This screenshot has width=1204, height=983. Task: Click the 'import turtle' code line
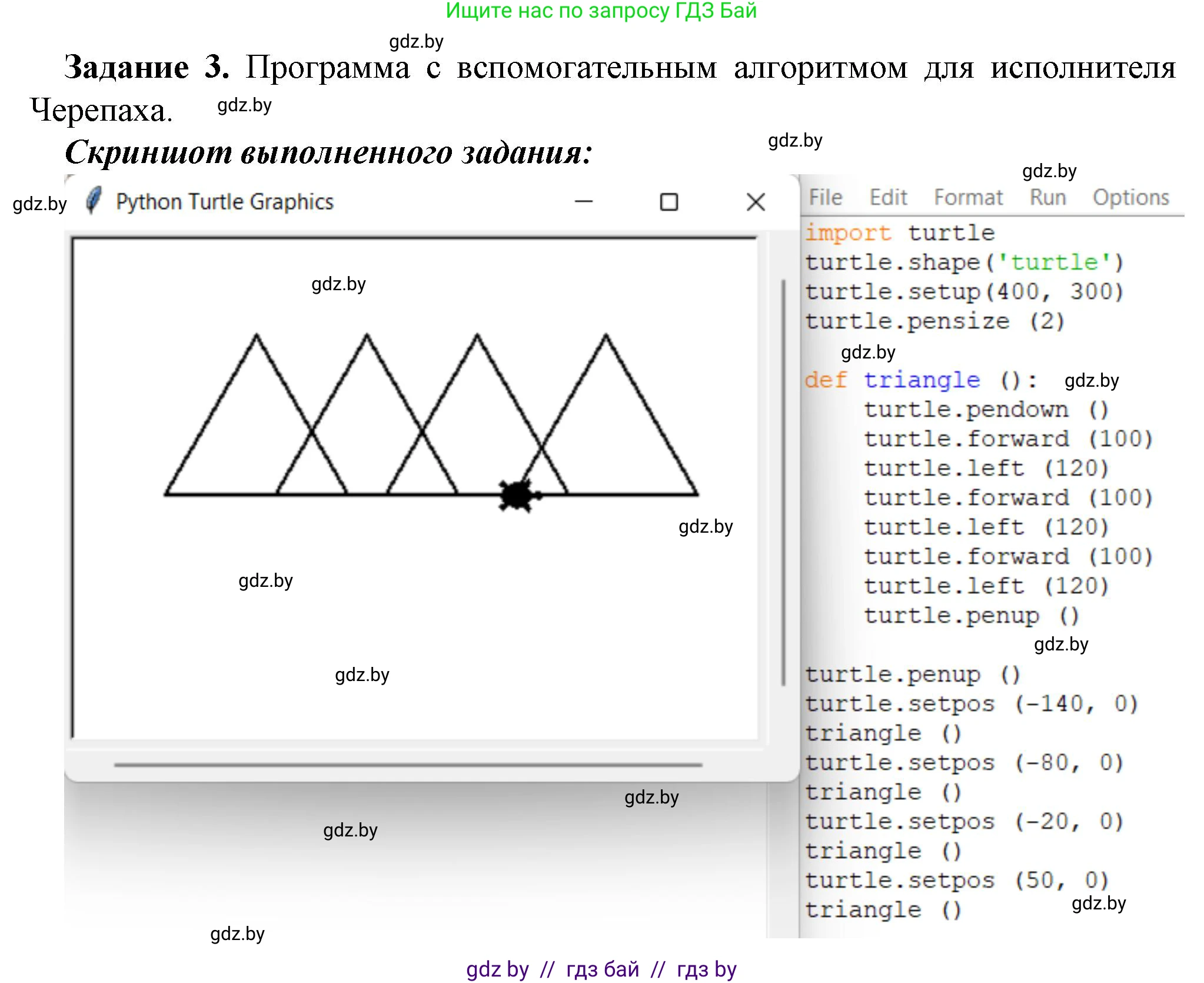click(899, 233)
